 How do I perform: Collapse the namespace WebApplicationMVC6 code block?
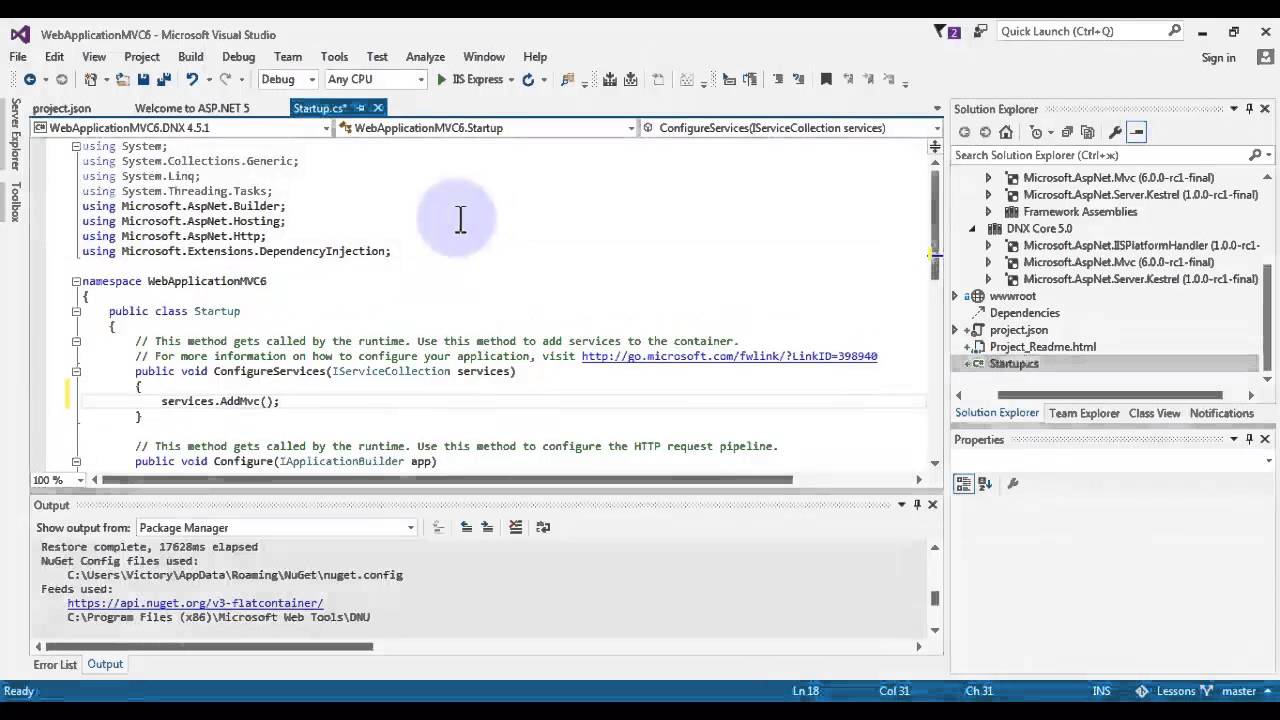pos(76,281)
